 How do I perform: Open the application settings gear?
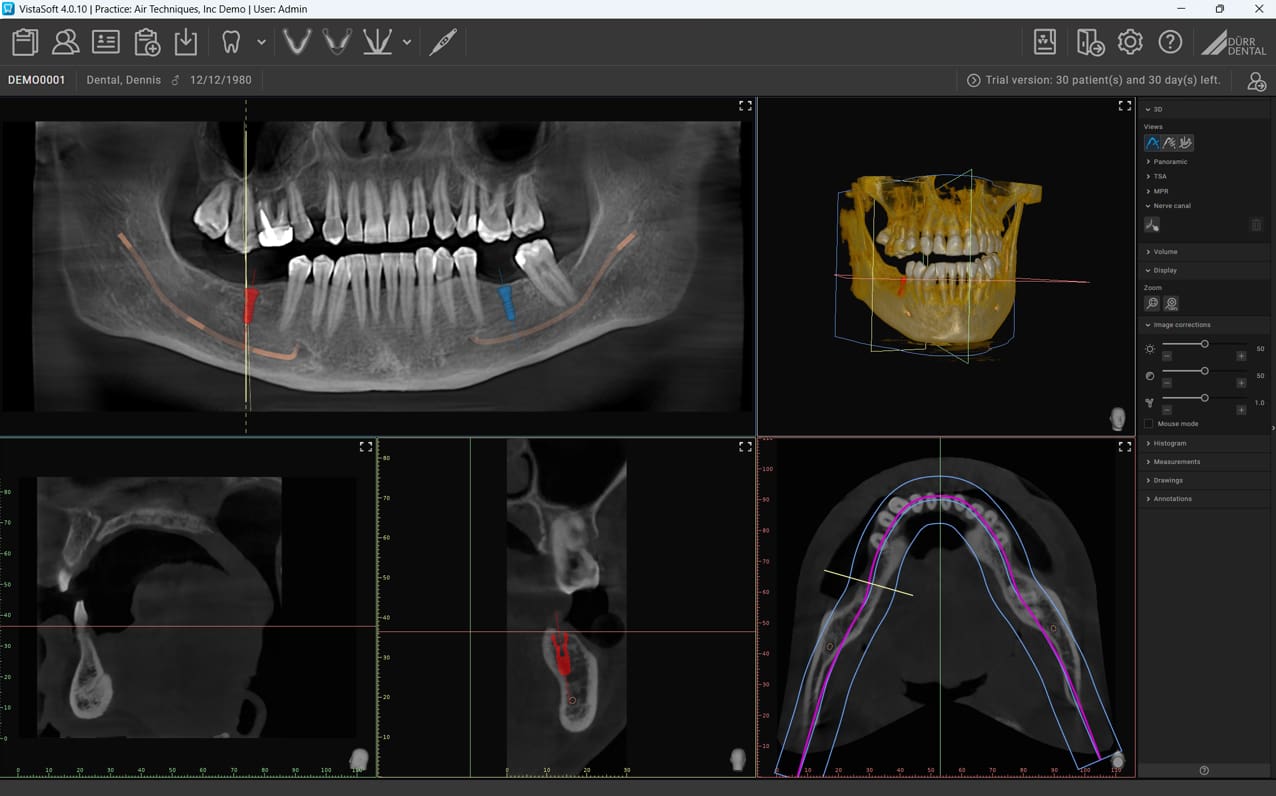coord(1128,42)
